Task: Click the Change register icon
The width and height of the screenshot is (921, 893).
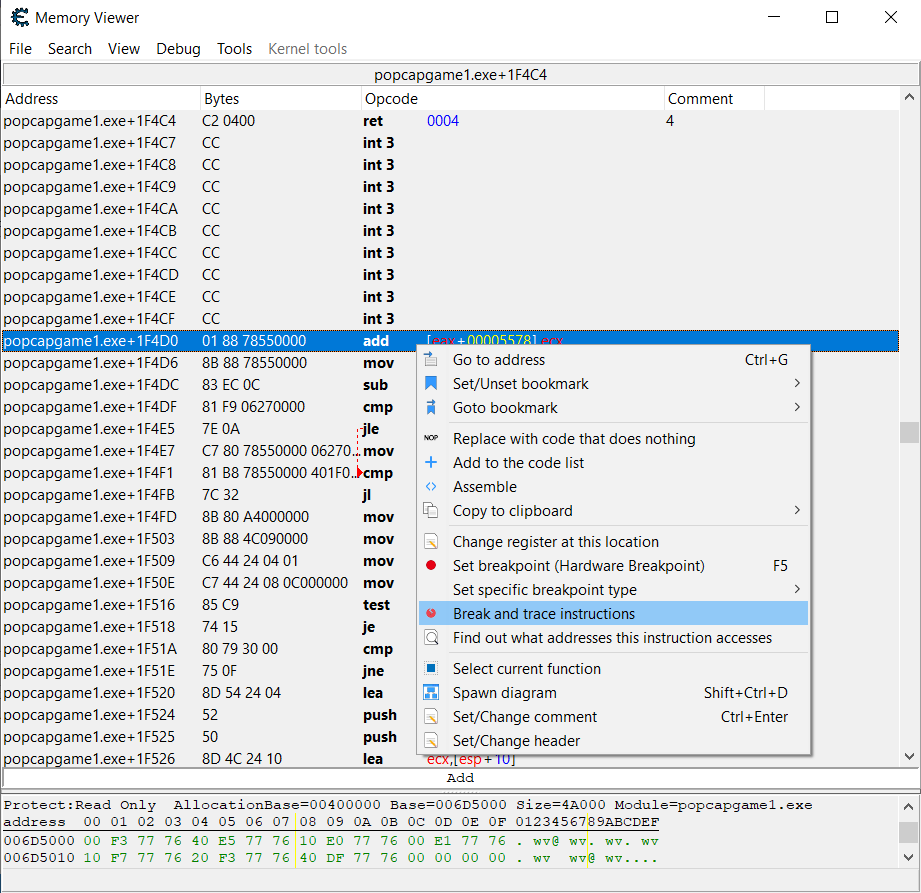Action: (x=431, y=541)
